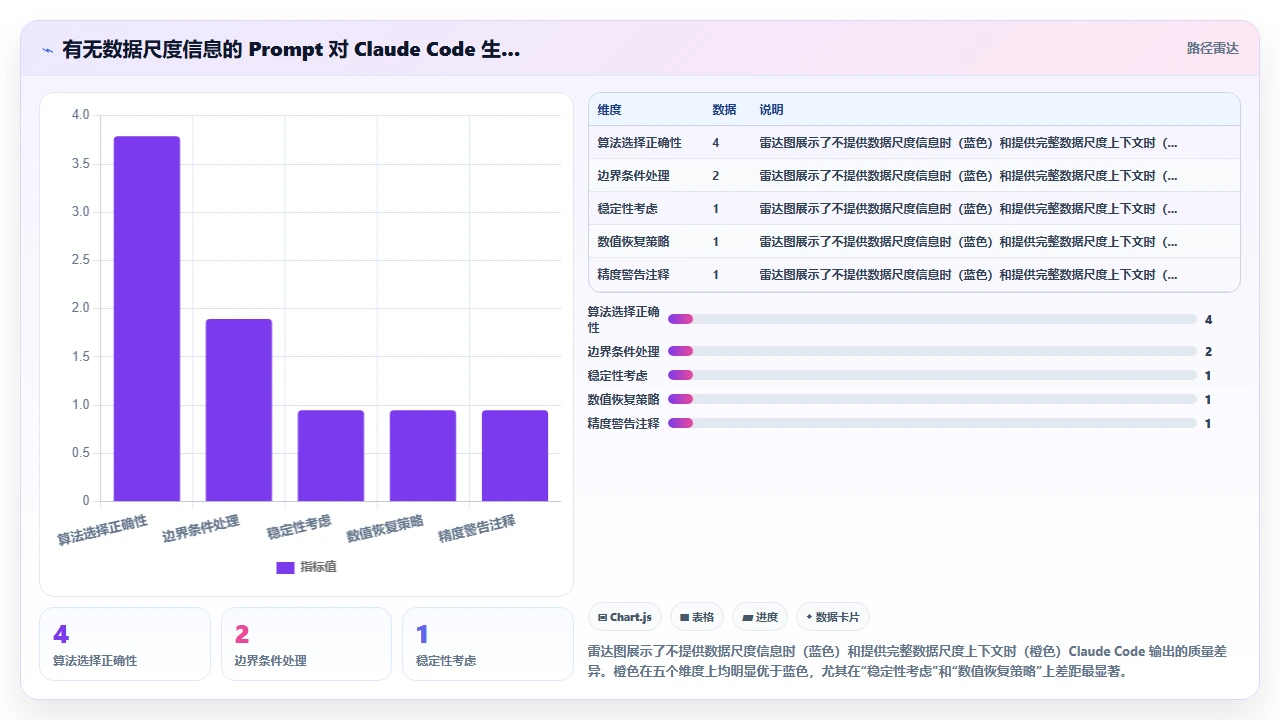Click the 精度警告注释 bar in chart
Screen dimensions: 1280x720
515,455
